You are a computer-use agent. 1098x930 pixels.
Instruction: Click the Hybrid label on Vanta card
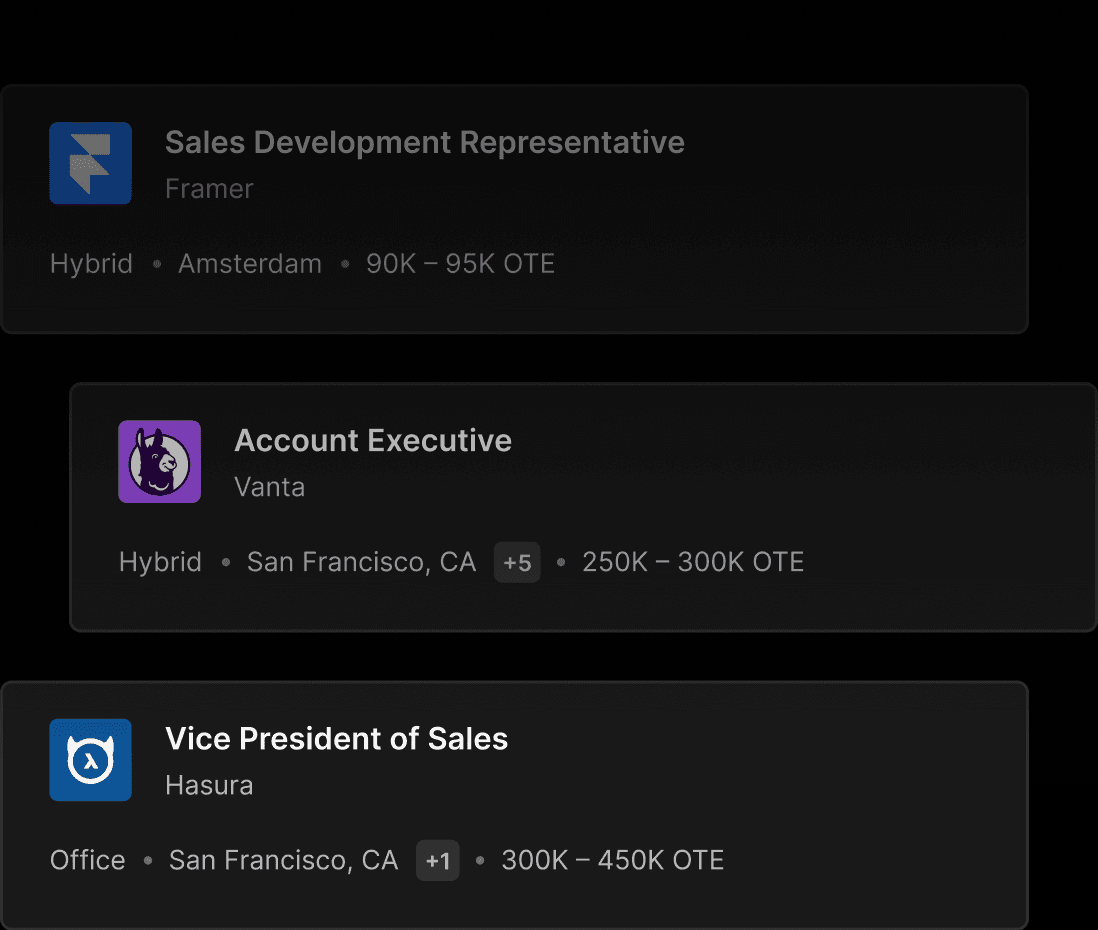(160, 562)
